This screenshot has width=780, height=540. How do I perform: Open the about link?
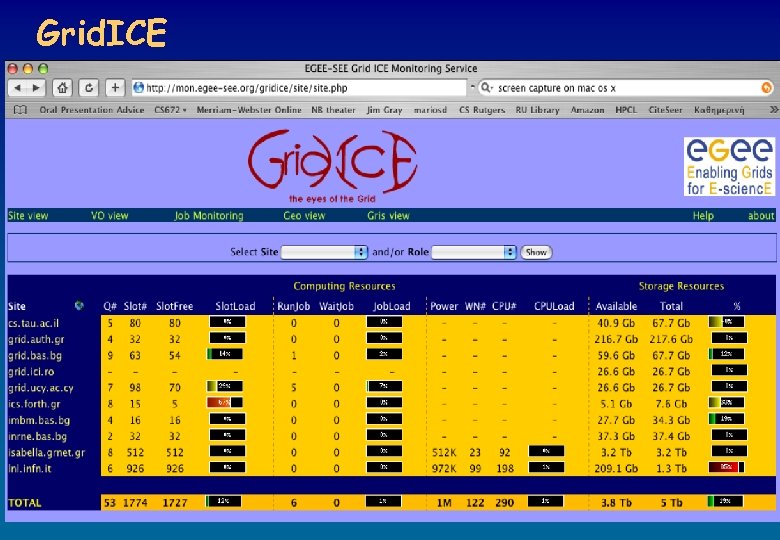[761, 216]
